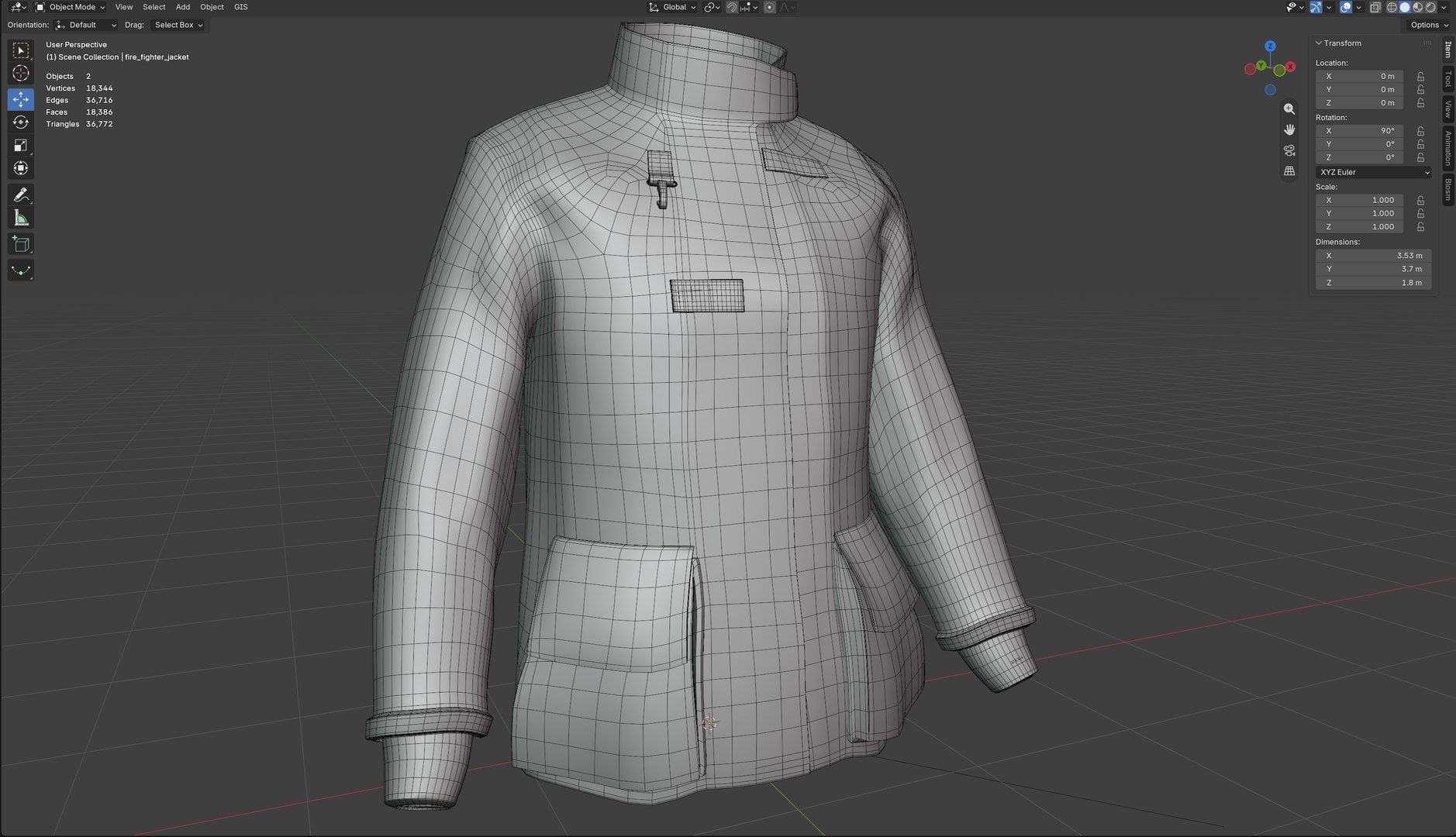The height and width of the screenshot is (837, 1456).
Task: Snap view to Z axis on gizmo
Action: point(1270,46)
